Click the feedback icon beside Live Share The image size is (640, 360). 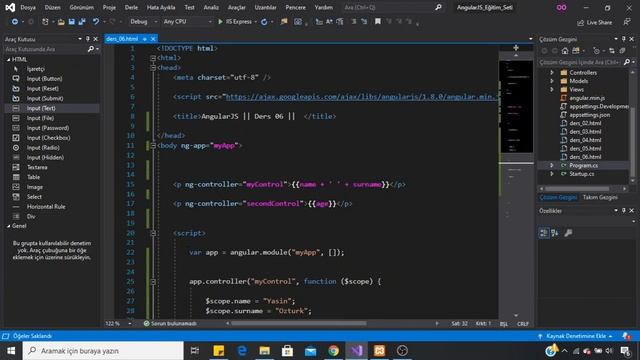pyautogui.click(x=627, y=22)
